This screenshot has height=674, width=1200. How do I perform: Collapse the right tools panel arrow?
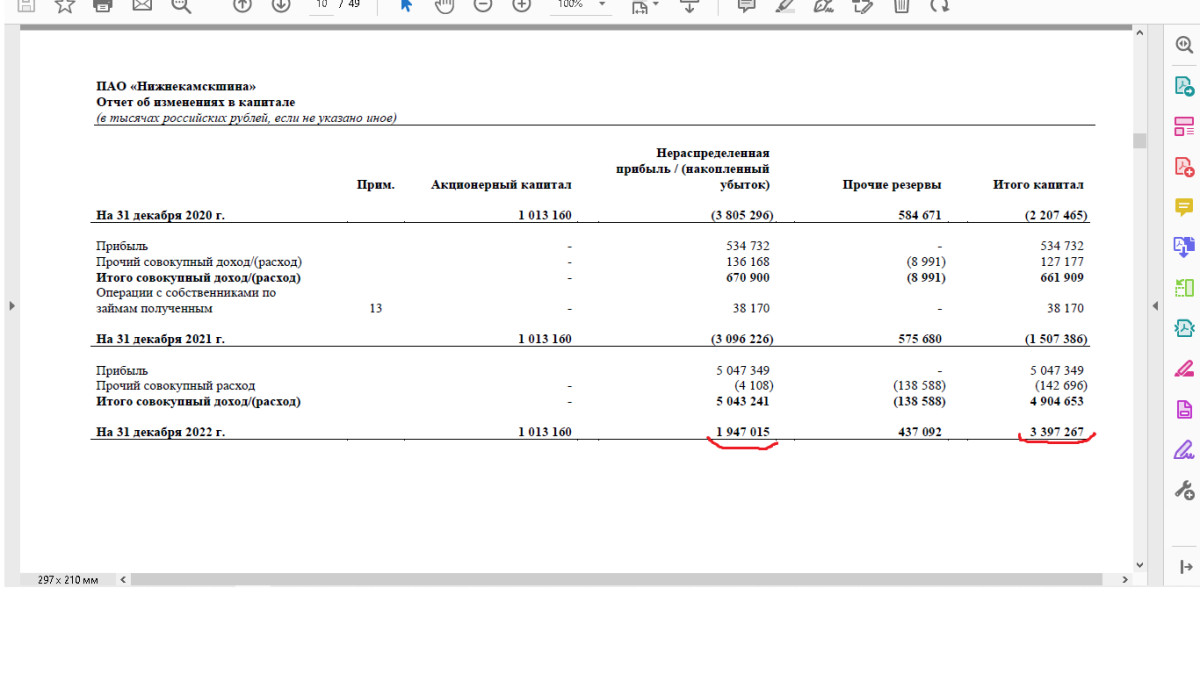click(1155, 305)
